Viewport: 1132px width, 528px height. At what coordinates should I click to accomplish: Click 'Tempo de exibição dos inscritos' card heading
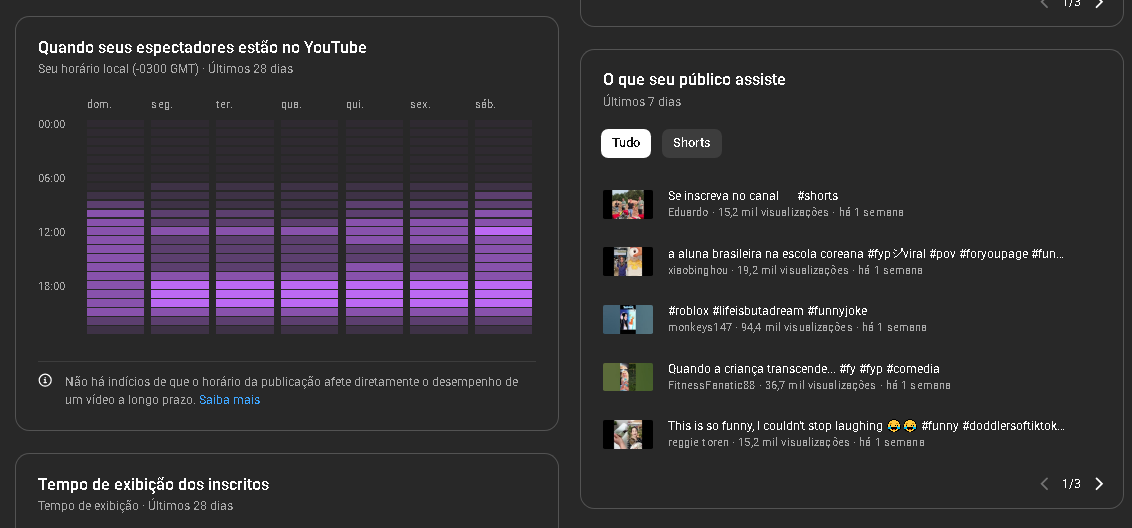(153, 485)
